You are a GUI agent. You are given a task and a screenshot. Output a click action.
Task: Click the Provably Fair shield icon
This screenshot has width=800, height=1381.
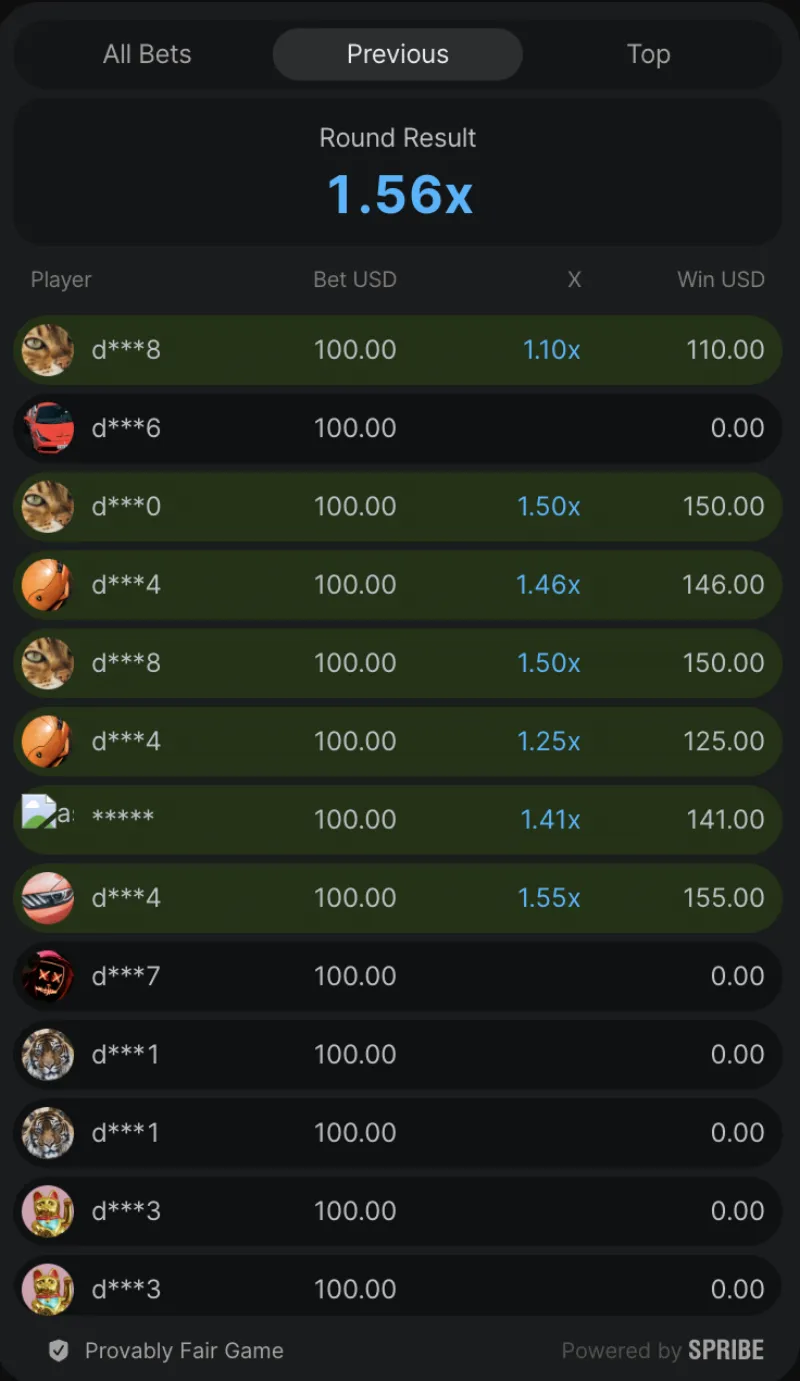pos(59,1351)
